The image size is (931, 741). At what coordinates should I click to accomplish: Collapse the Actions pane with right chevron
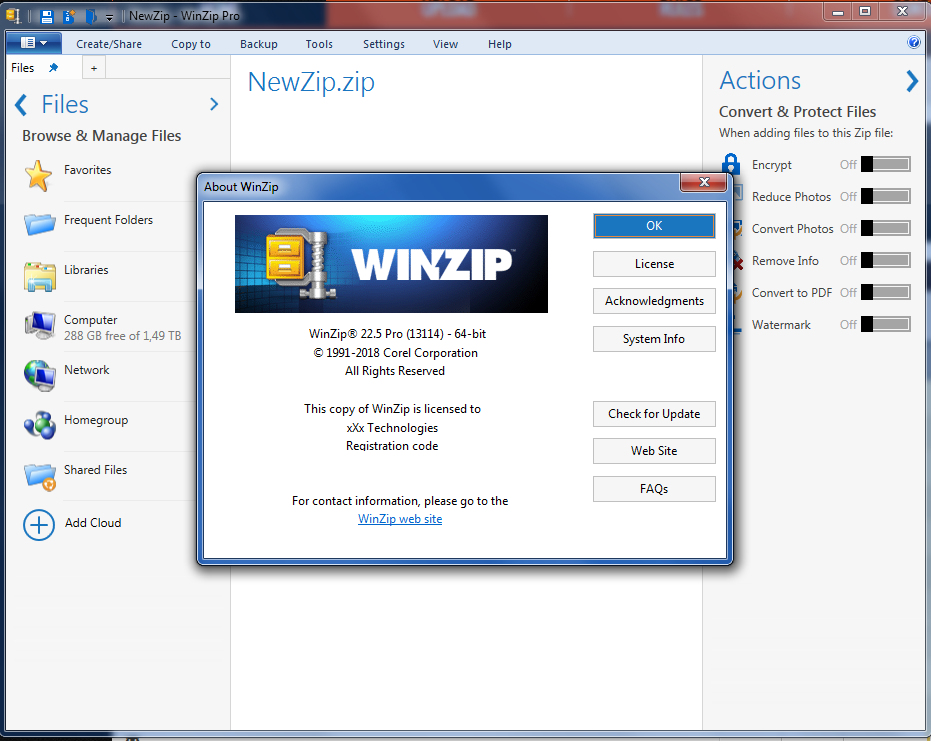click(912, 81)
